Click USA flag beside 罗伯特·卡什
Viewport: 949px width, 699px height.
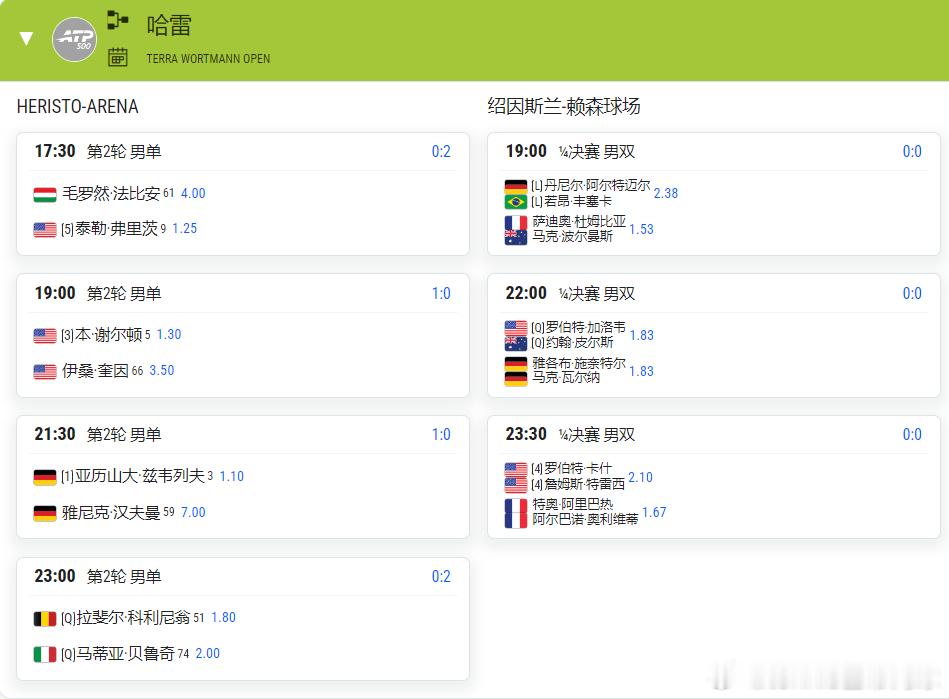[x=516, y=470]
